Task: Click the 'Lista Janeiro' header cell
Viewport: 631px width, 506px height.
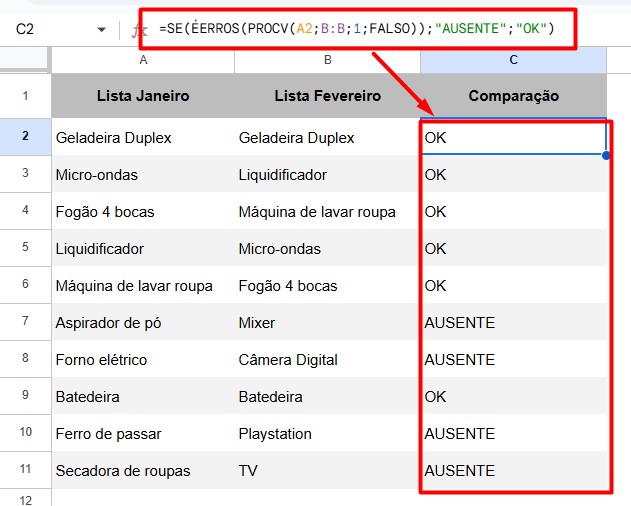Action: click(x=143, y=96)
